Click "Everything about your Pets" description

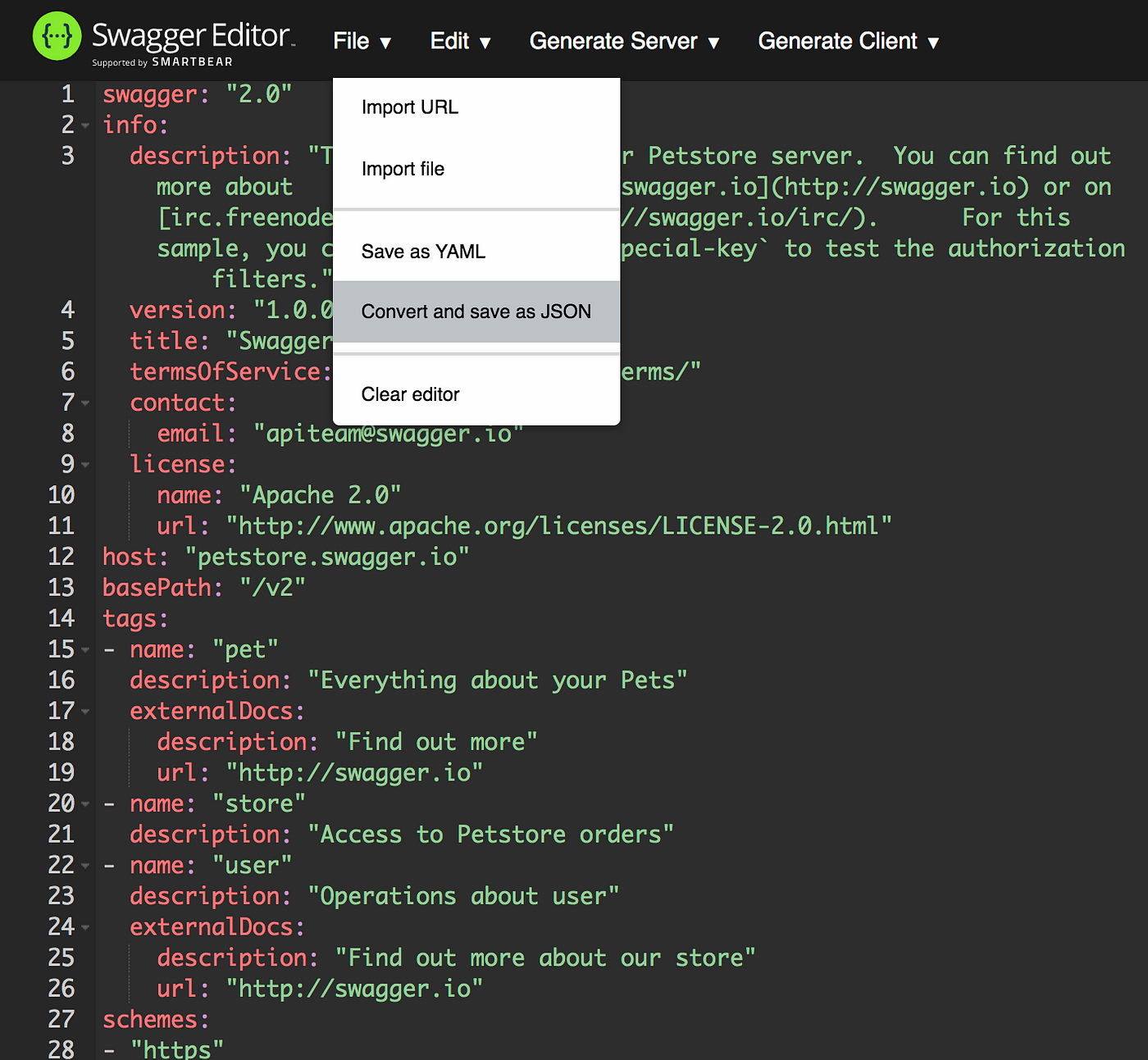498,680
